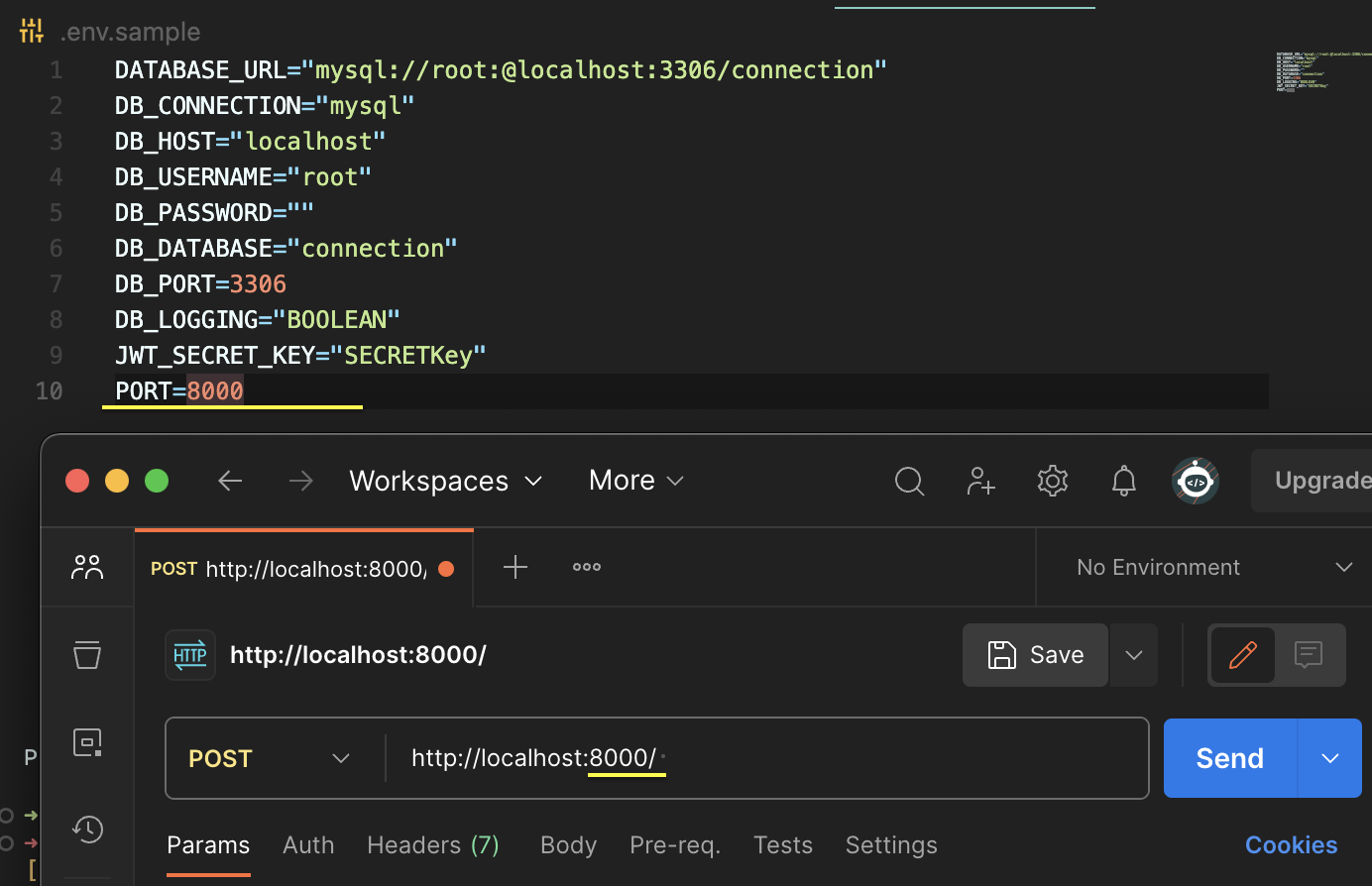Click the Send button

tap(1230, 758)
